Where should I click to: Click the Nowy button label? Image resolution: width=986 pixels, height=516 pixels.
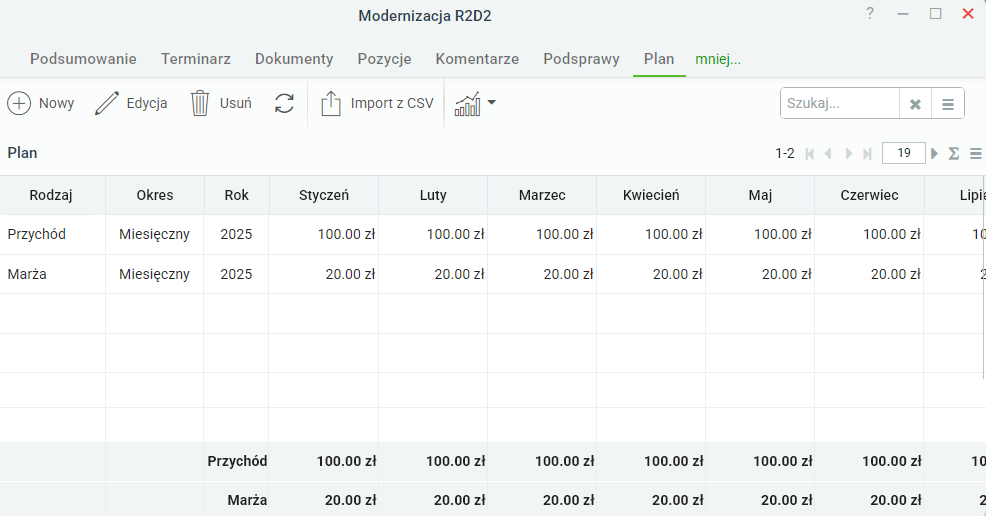click(57, 103)
